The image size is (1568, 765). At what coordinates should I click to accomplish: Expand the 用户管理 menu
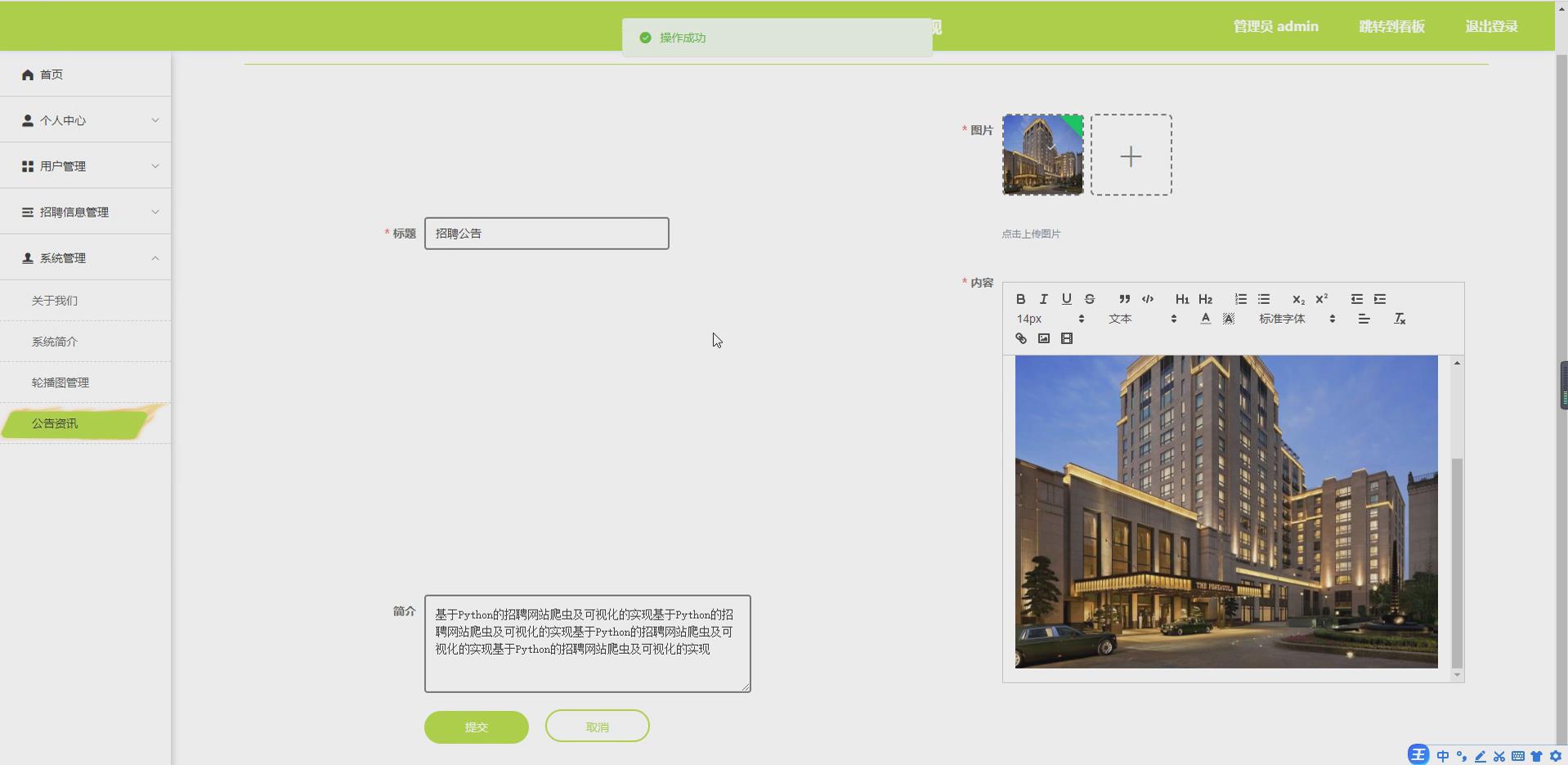[x=85, y=166]
